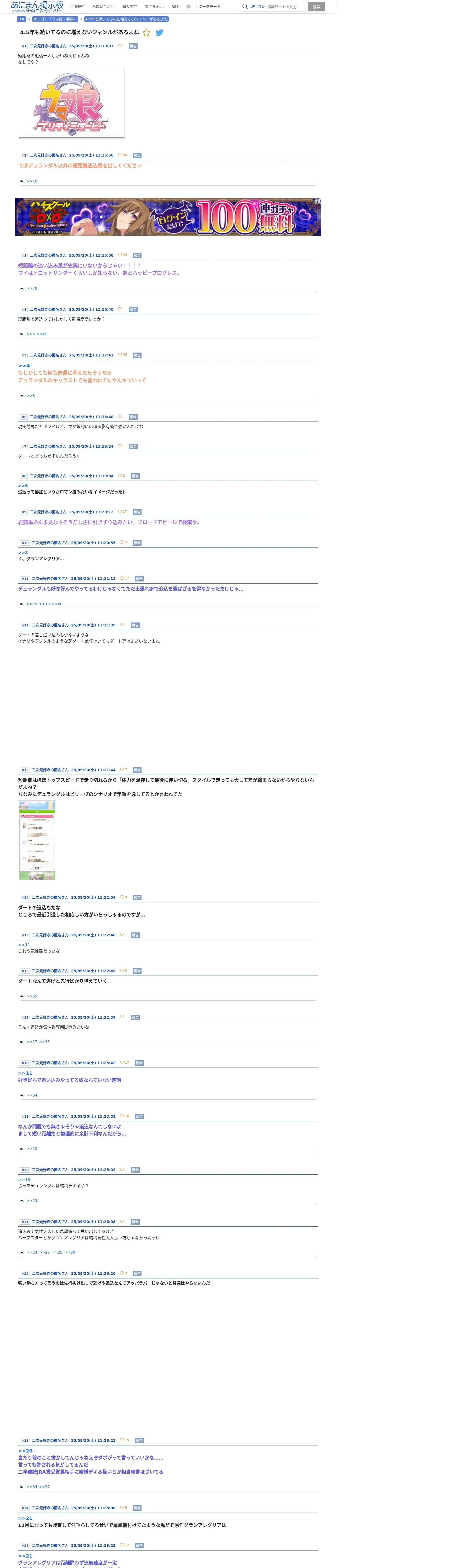Follow the >>10 reply link under post 2
Screen dimensions: 474x1568
click(x=32, y=181)
